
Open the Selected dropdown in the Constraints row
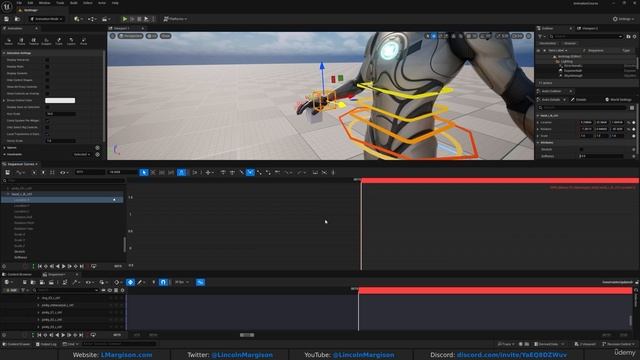tap(82, 155)
